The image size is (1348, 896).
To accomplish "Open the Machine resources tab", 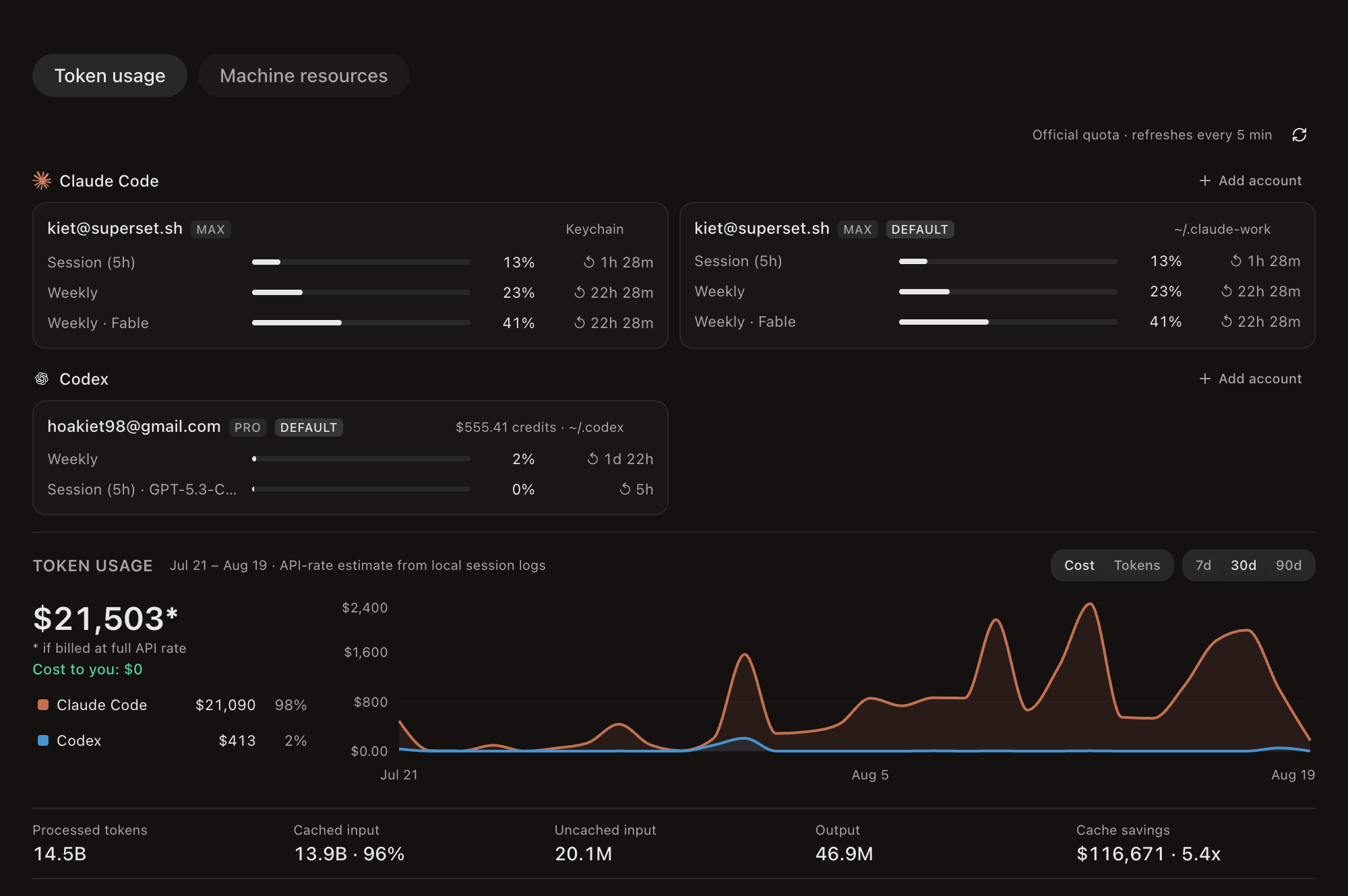I will coord(304,75).
